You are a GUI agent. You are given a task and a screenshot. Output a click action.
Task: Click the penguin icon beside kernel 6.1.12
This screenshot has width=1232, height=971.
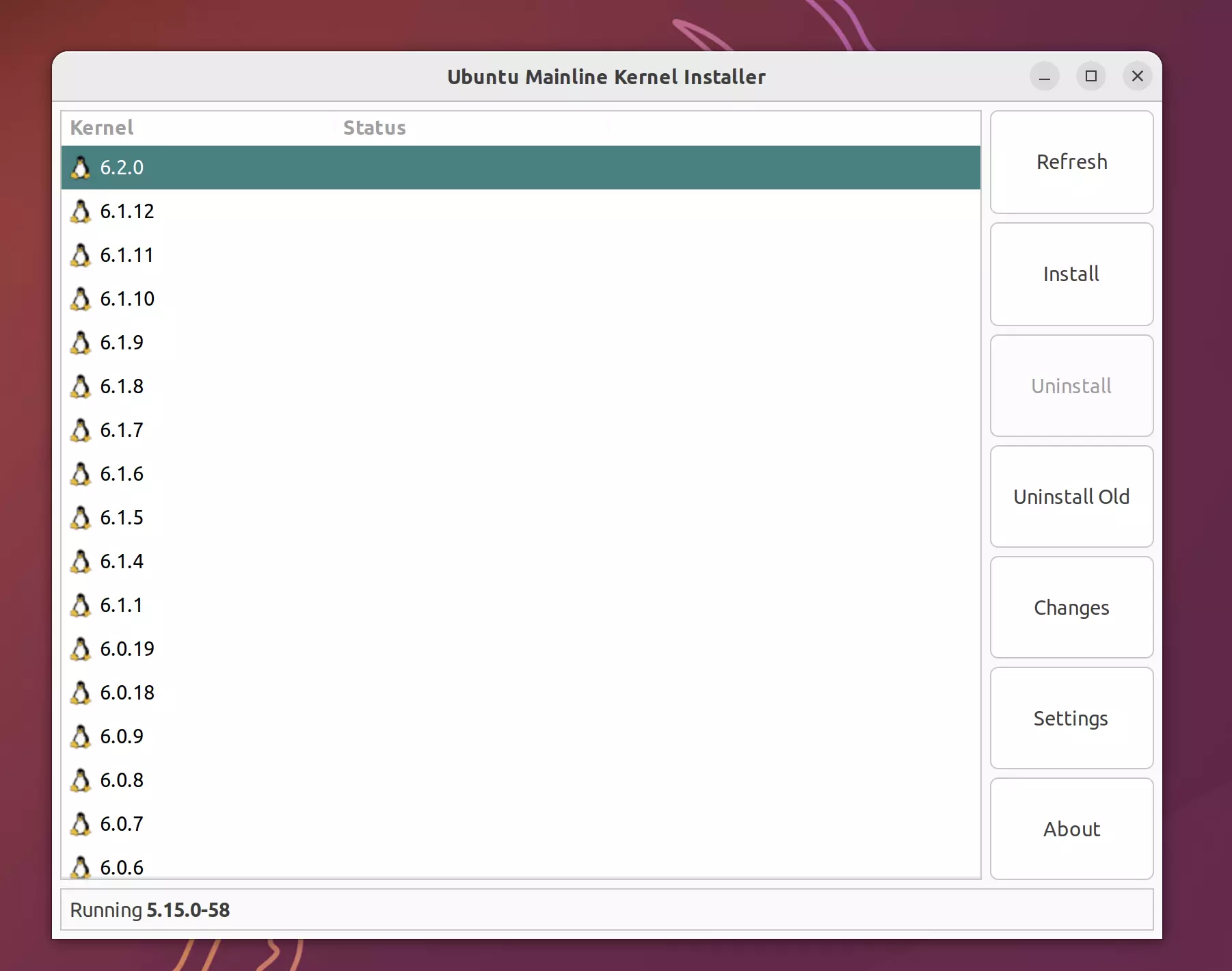point(81,211)
